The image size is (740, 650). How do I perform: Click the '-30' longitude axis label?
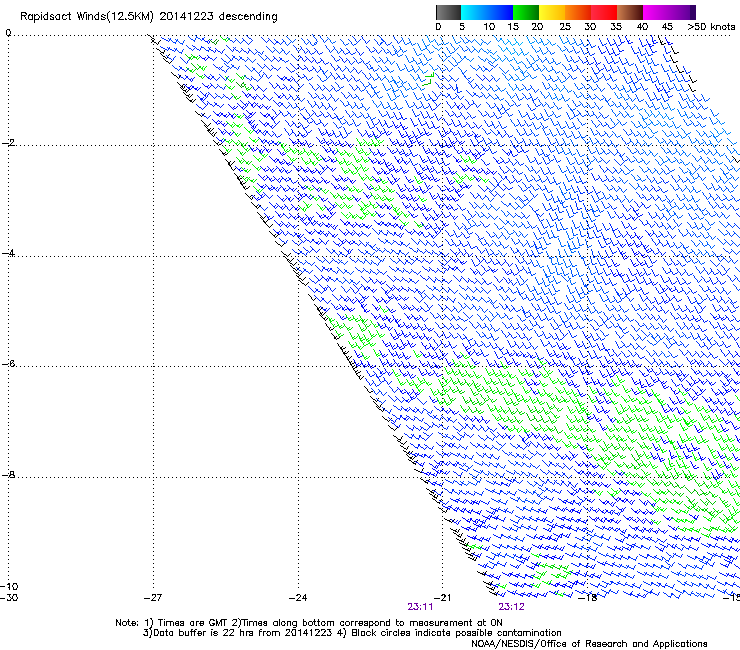click(9, 598)
